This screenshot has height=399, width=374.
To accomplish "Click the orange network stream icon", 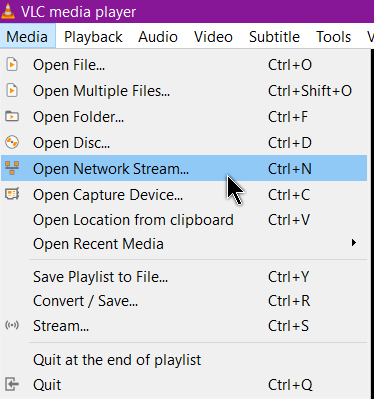I will coord(12,168).
